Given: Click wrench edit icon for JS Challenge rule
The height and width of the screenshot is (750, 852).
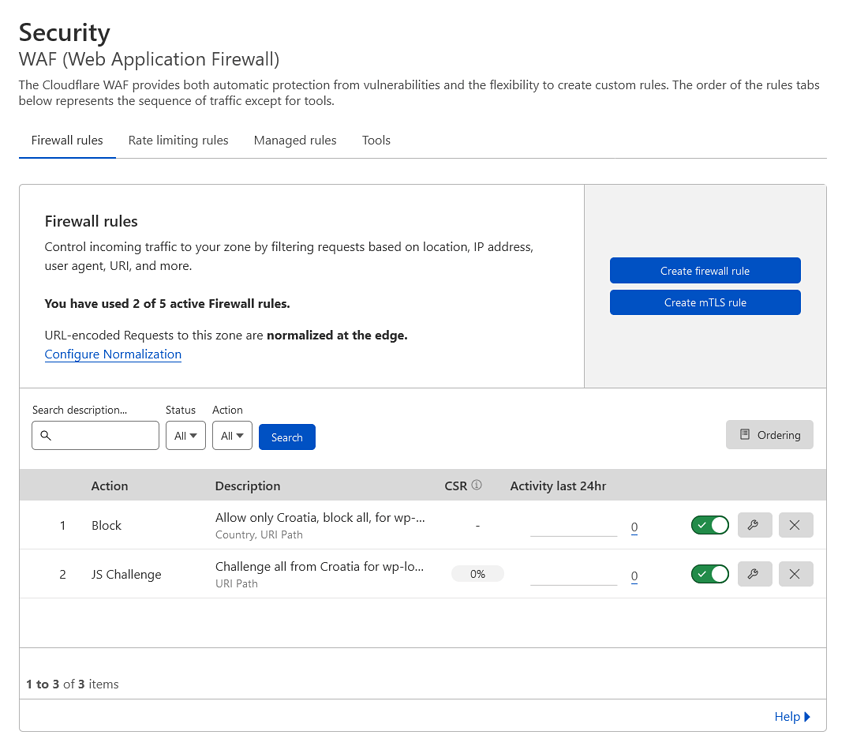Looking at the screenshot, I should tap(754, 574).
